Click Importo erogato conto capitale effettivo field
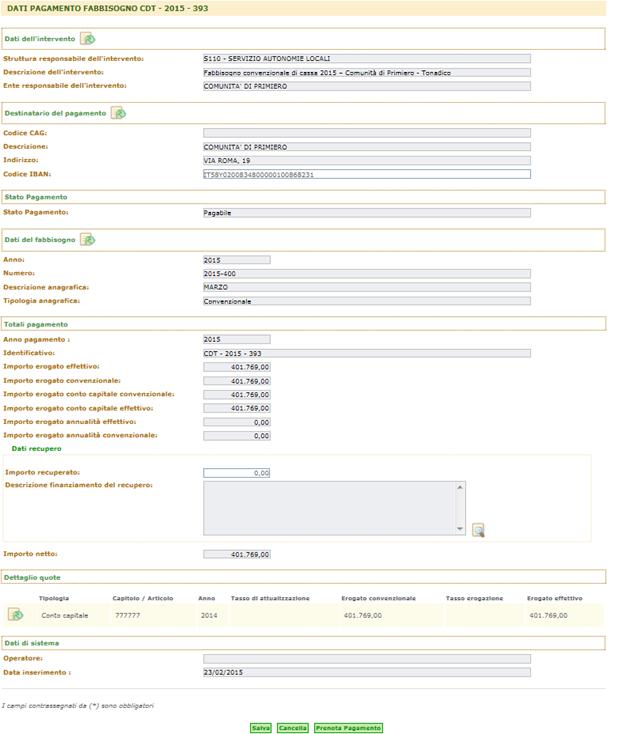Image resolution: width=626 pixels, height=734 pixels. pyautogui.click(x=236, y=408)
